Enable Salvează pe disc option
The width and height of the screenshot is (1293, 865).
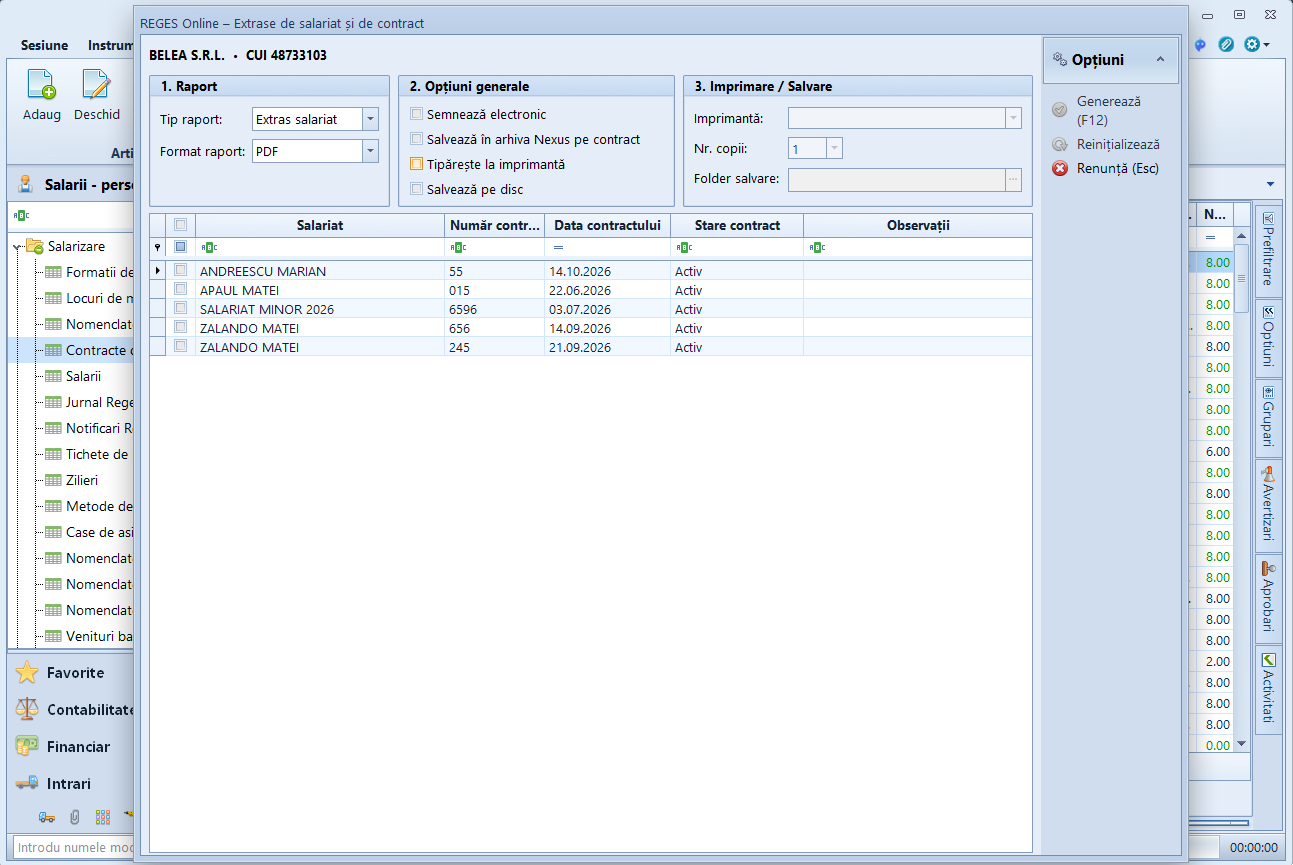417,189
